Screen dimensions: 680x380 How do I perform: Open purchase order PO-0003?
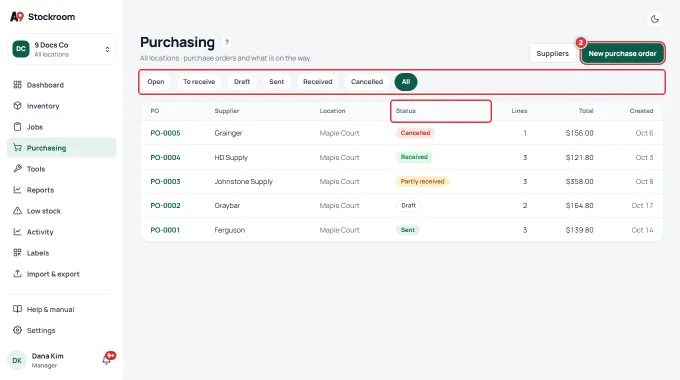[165, 181]
